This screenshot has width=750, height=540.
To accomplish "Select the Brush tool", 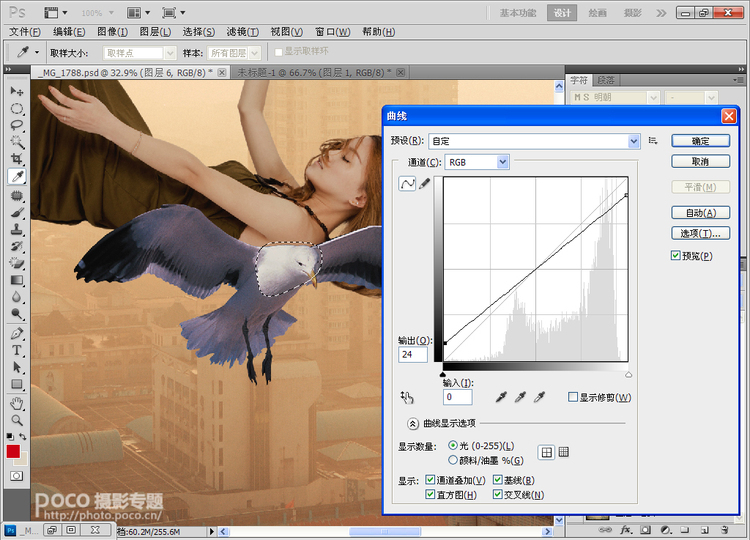I will [x=17, y=212].
